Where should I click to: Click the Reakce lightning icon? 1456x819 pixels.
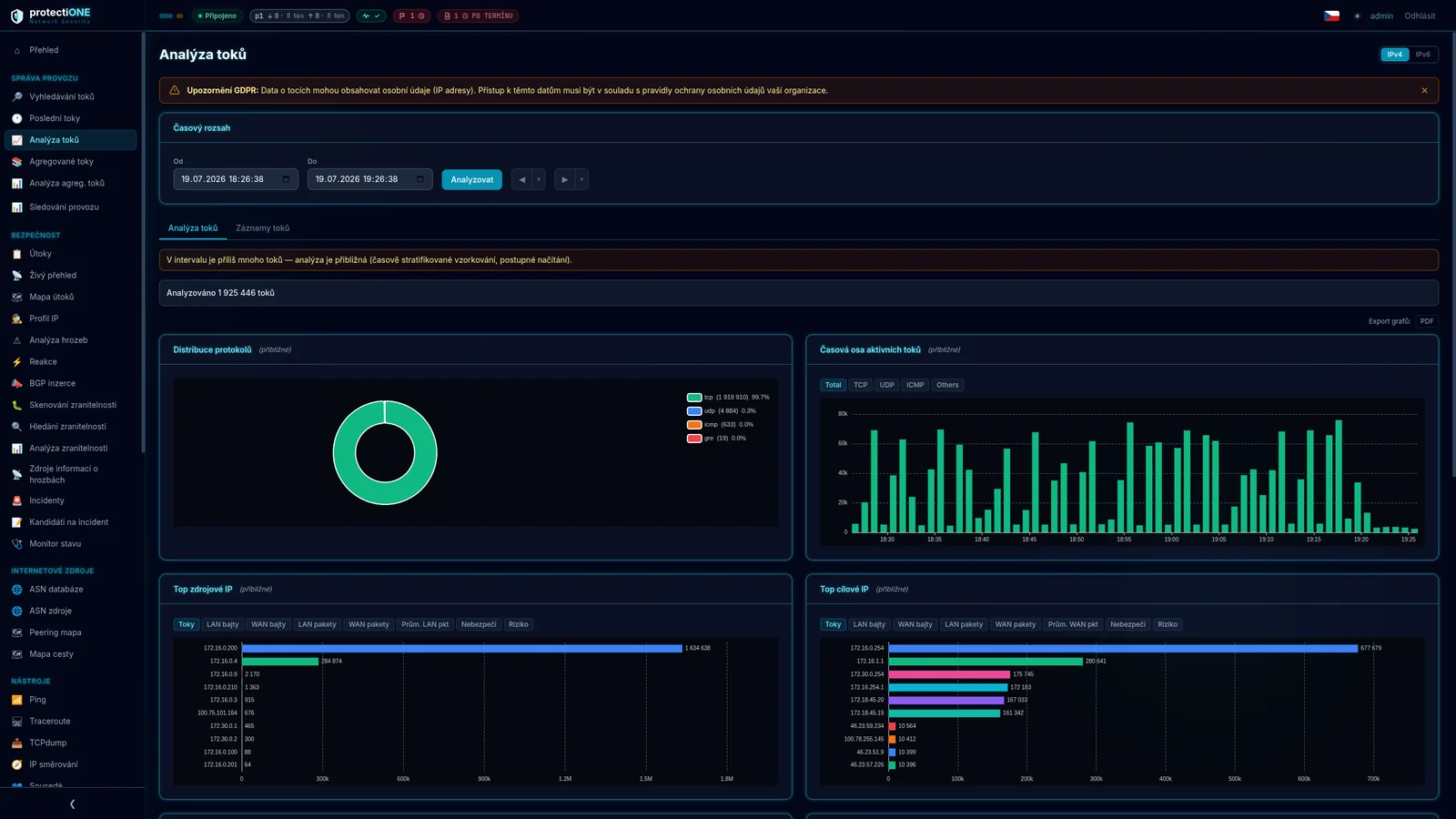(x=16, y=362)
